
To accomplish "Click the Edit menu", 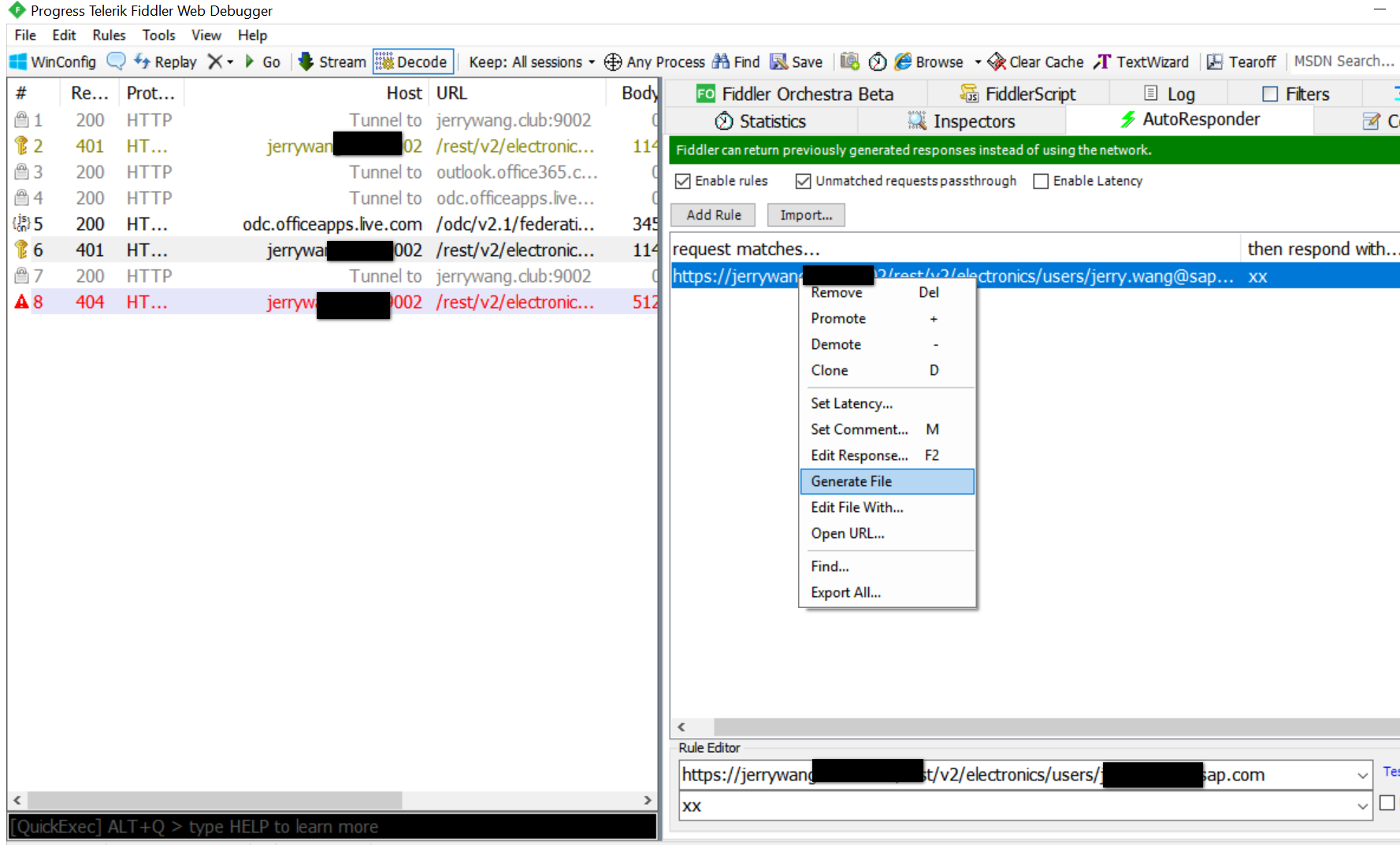I will click(64, 35).
